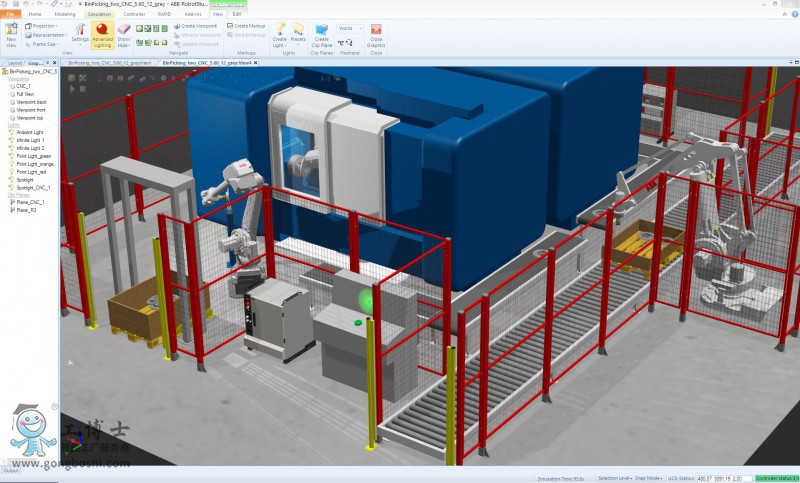Click the first Navigate view icon, top row

point(139,29)
